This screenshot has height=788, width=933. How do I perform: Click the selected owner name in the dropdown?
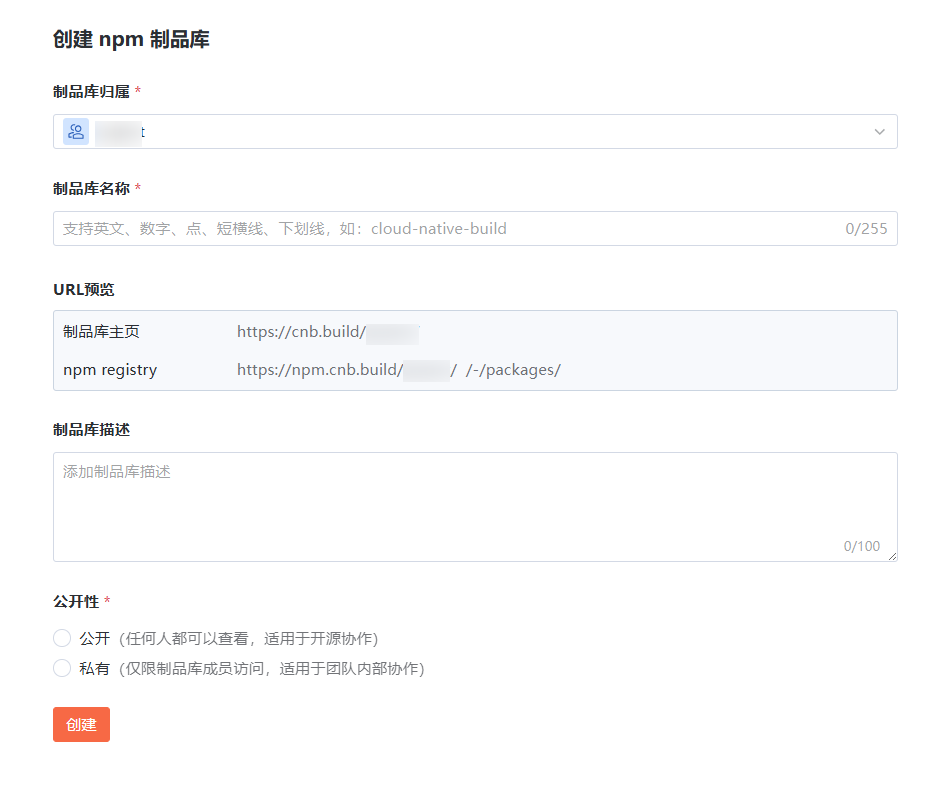[x=121, y=132]
